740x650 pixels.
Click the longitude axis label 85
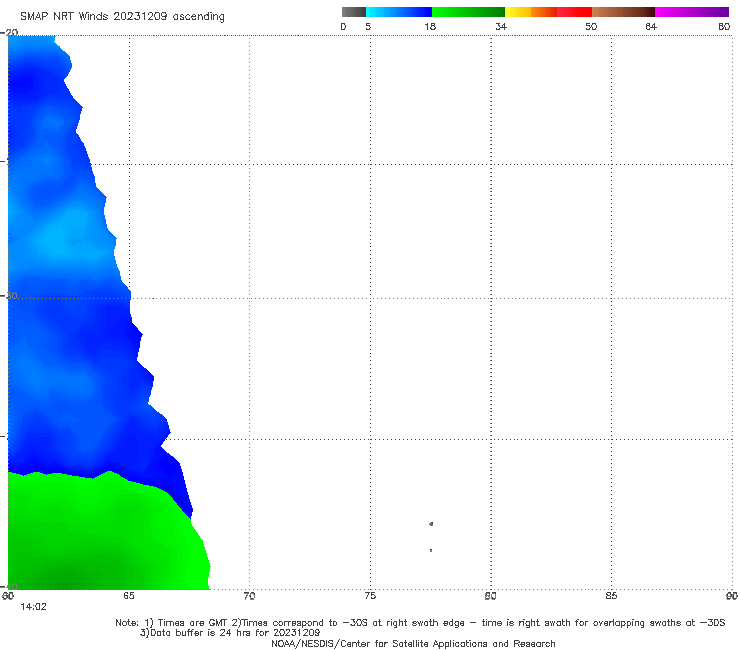coord(611,596)
